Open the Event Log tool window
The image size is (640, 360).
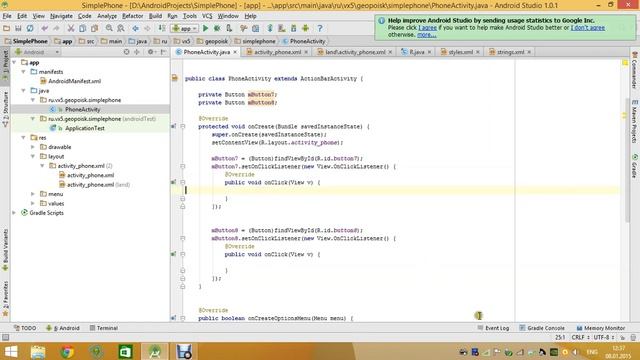[x=493, y=328]
